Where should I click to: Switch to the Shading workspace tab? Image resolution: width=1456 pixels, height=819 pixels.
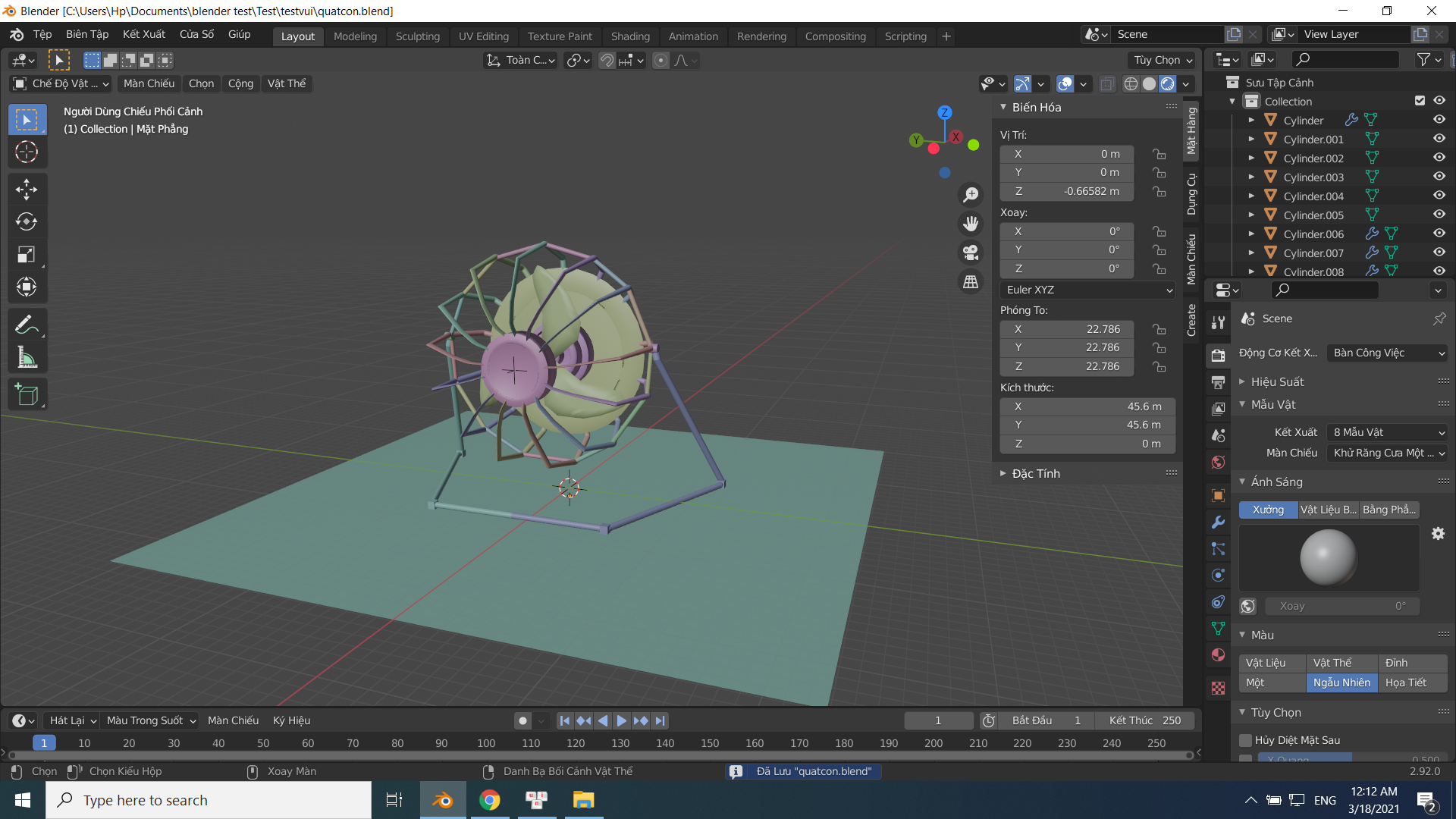[x=630, y=36]
